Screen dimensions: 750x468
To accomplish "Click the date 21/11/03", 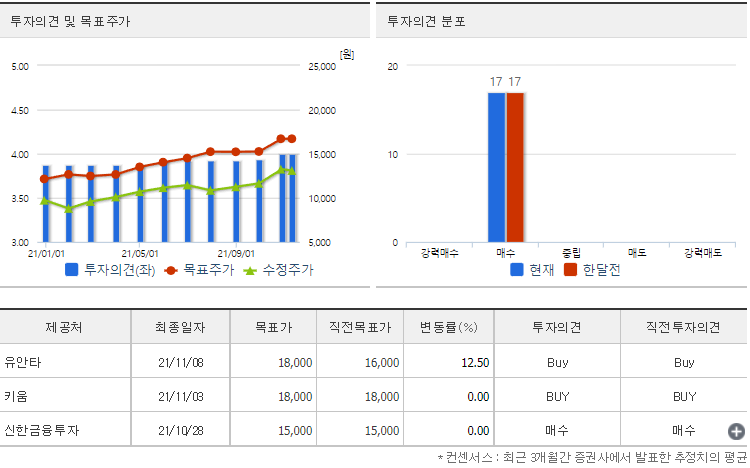I will click(x=181, y=397).
